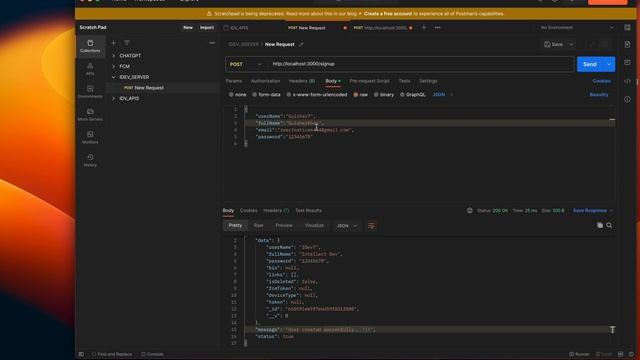Select the form-data body type

point(266,94)
